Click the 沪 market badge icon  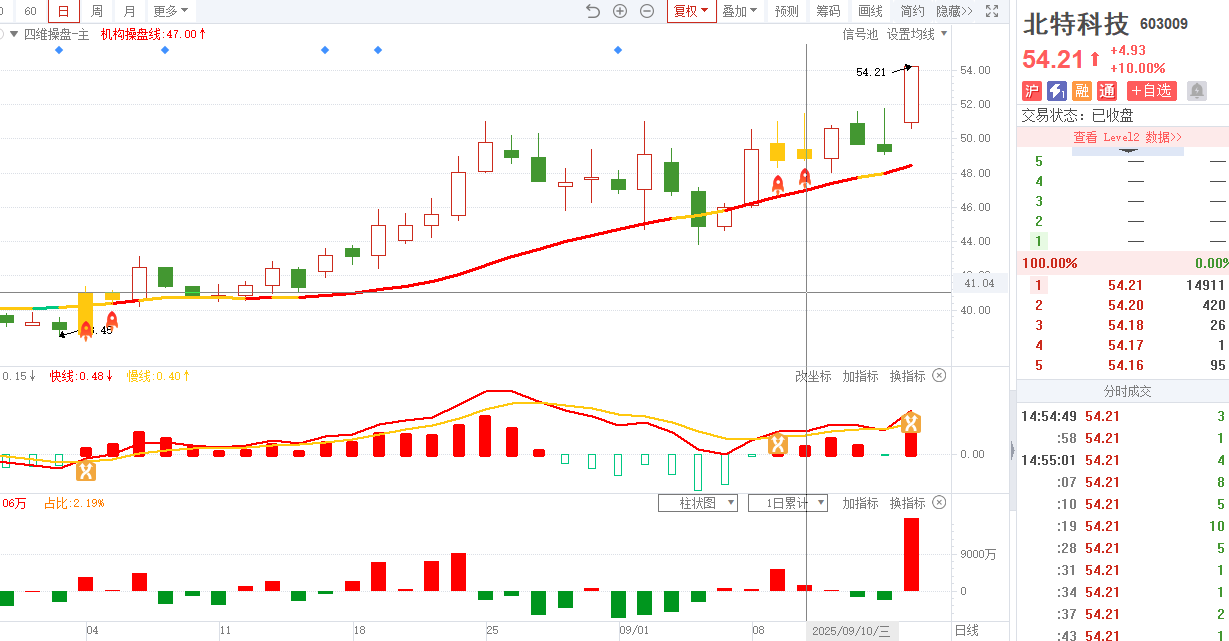[1032, 91]
